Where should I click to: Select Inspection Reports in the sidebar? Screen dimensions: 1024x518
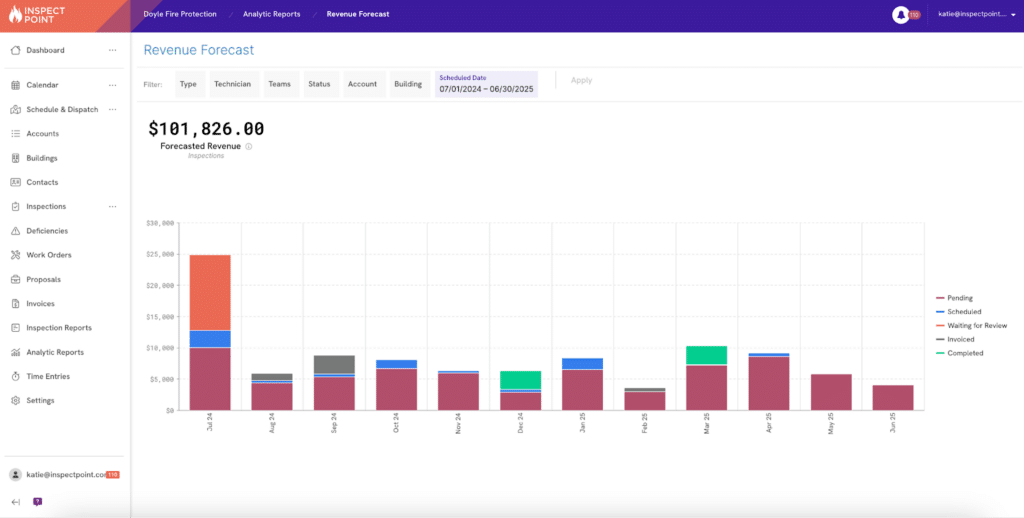click(58, 328)
